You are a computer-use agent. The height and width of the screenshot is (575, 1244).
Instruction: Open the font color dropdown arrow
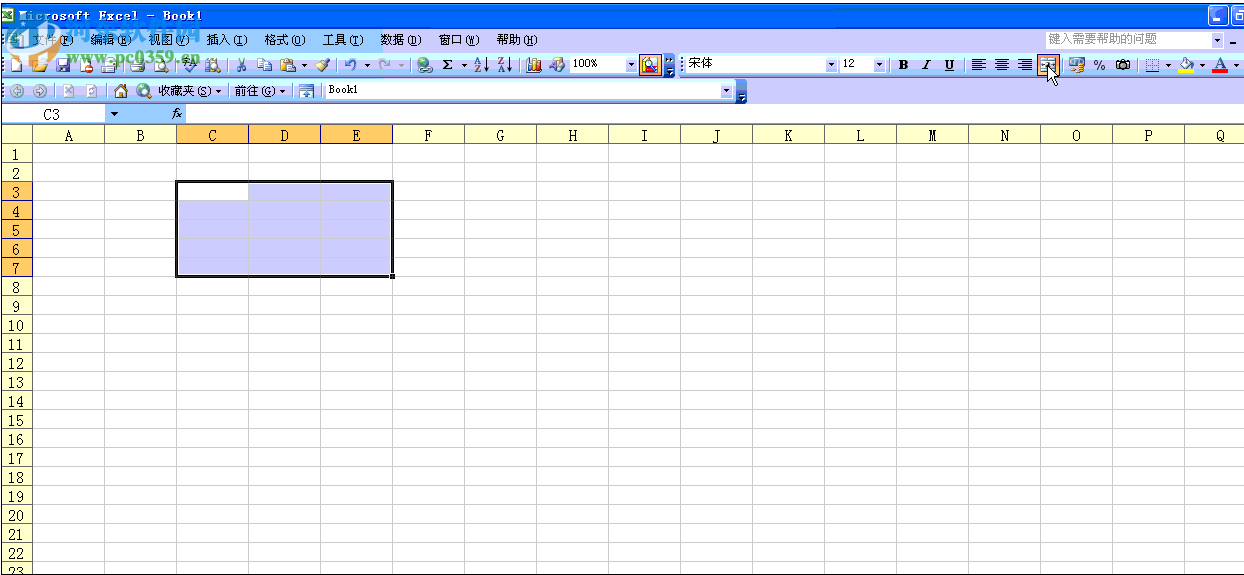point(1236,65)
